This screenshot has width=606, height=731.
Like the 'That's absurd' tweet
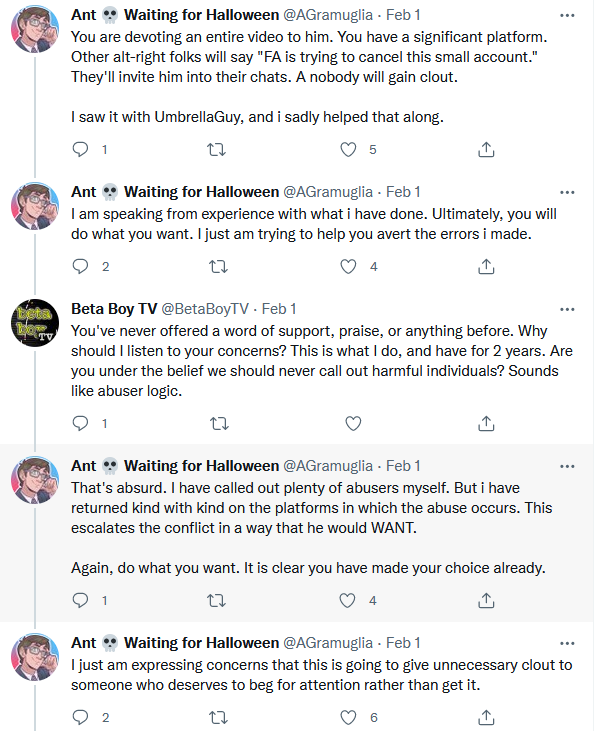[x=348, y=600]
